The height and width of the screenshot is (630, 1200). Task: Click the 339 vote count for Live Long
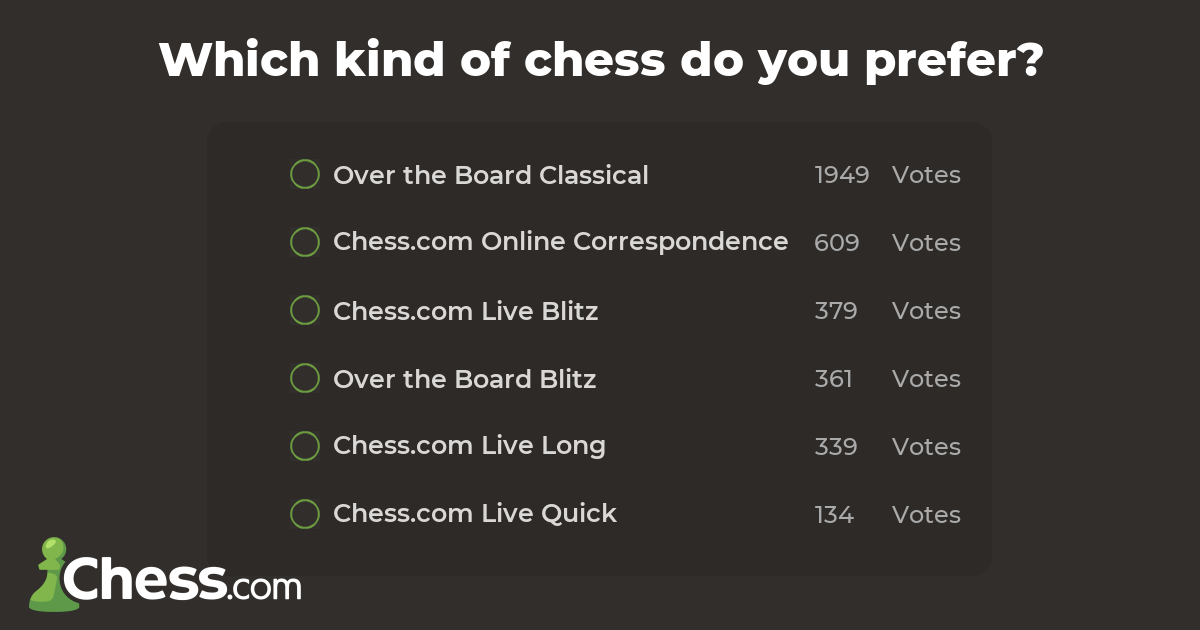[837, 447]
